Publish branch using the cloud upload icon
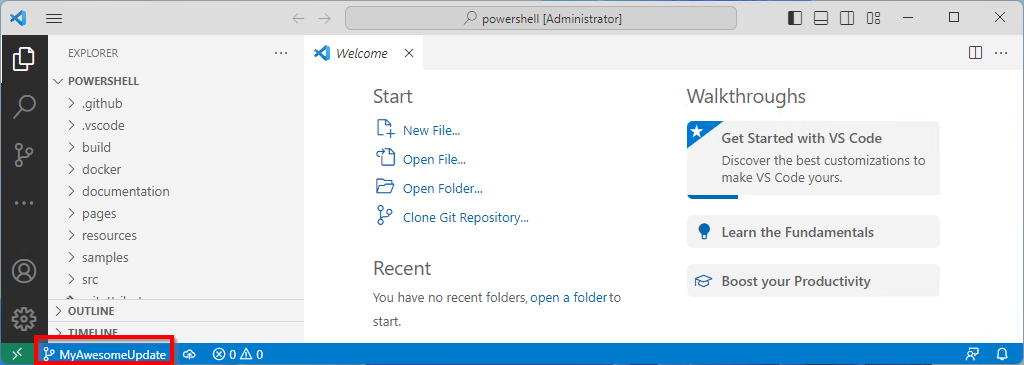1024x365 pixels. tap(190, 355)
